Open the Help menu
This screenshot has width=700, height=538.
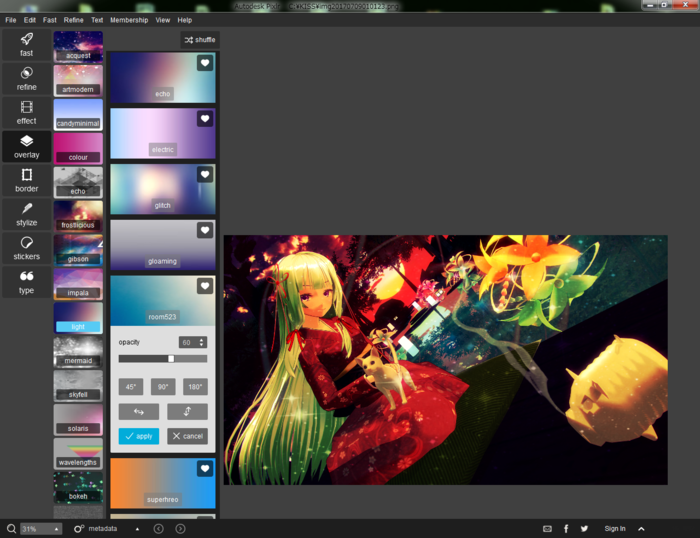point(184,20)
